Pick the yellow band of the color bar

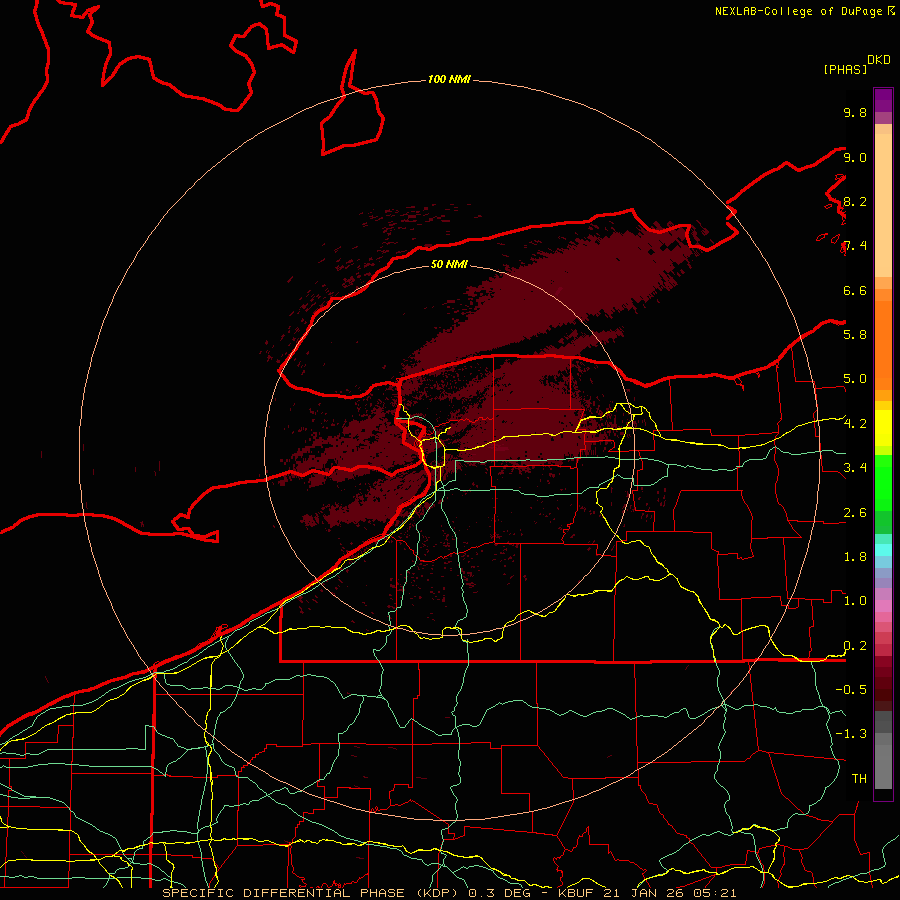(883, 428)
